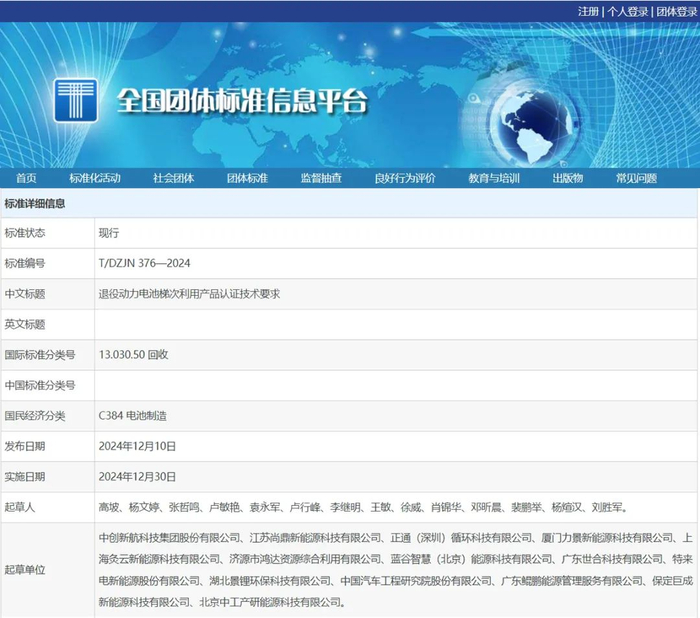The image size is (700, 618).
Task: Select the 出版物 navigation item
Action: [x=567, y=178]
